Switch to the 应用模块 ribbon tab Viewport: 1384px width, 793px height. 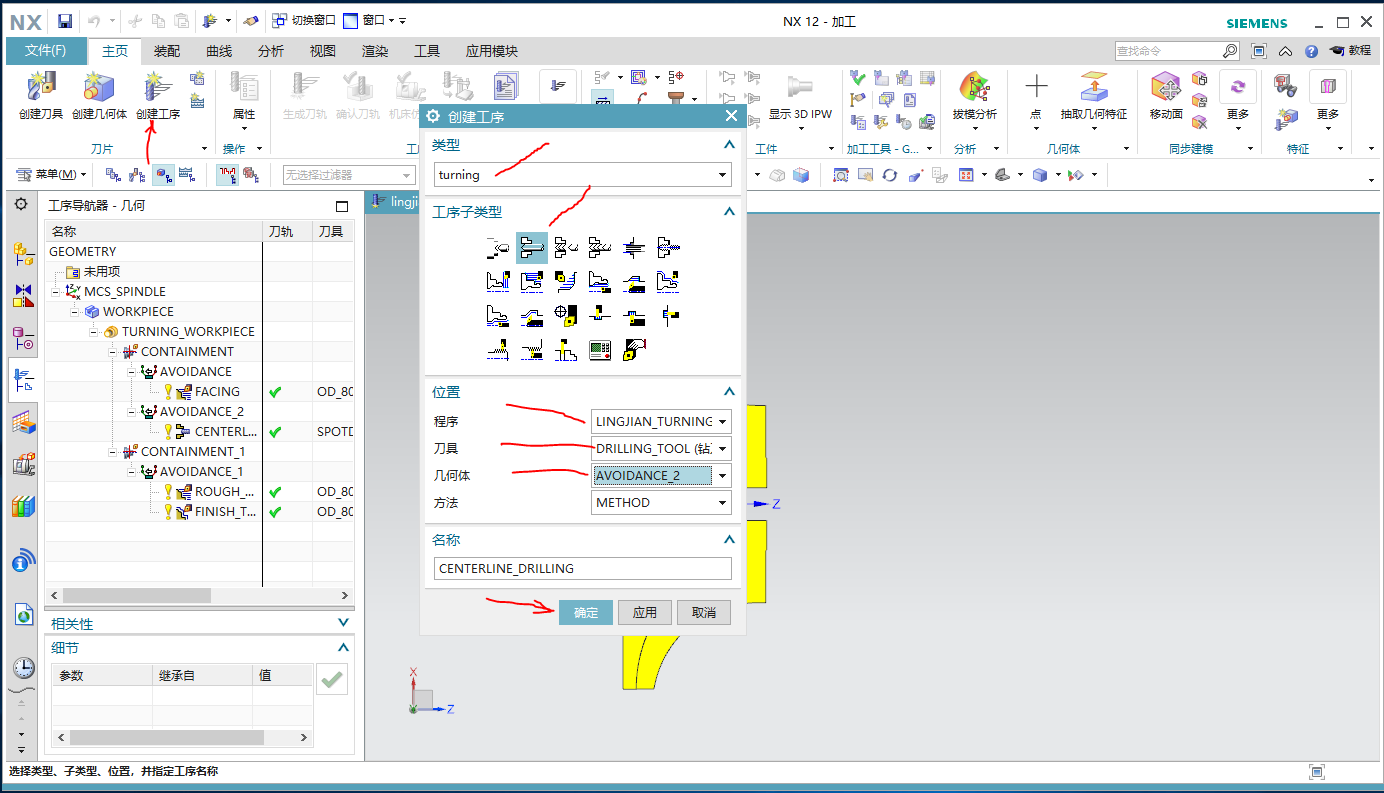click(x=492, y=52)
